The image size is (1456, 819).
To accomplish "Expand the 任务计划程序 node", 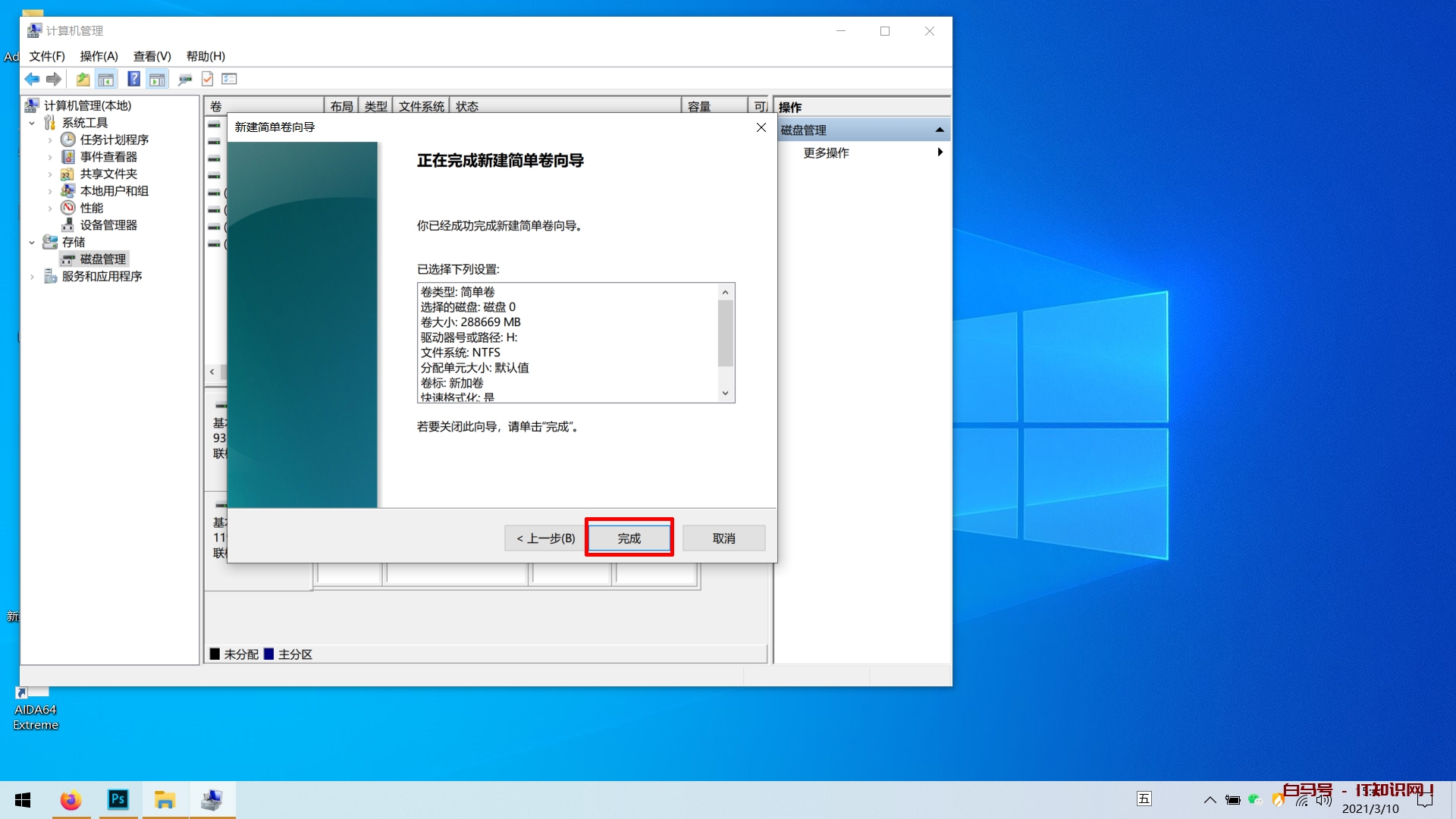I will click(x=50, y=140).
